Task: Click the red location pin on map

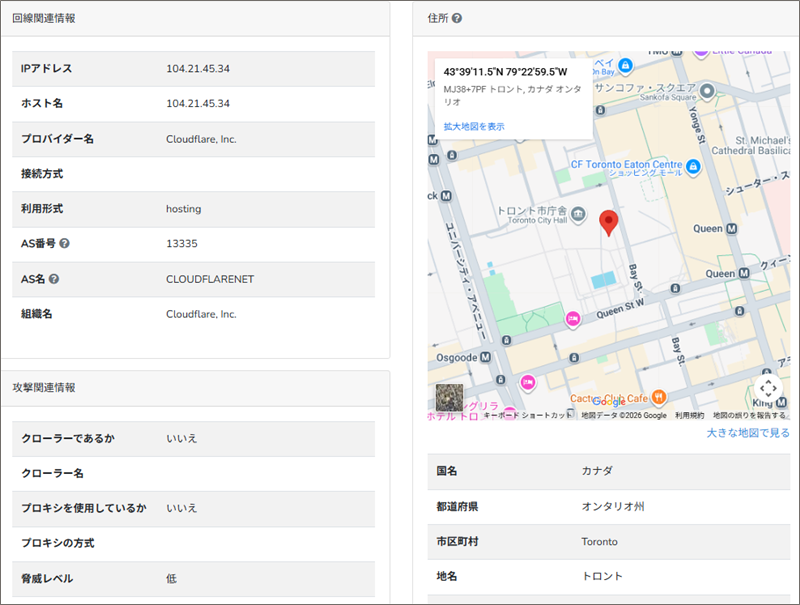Action: coord(608,222)
